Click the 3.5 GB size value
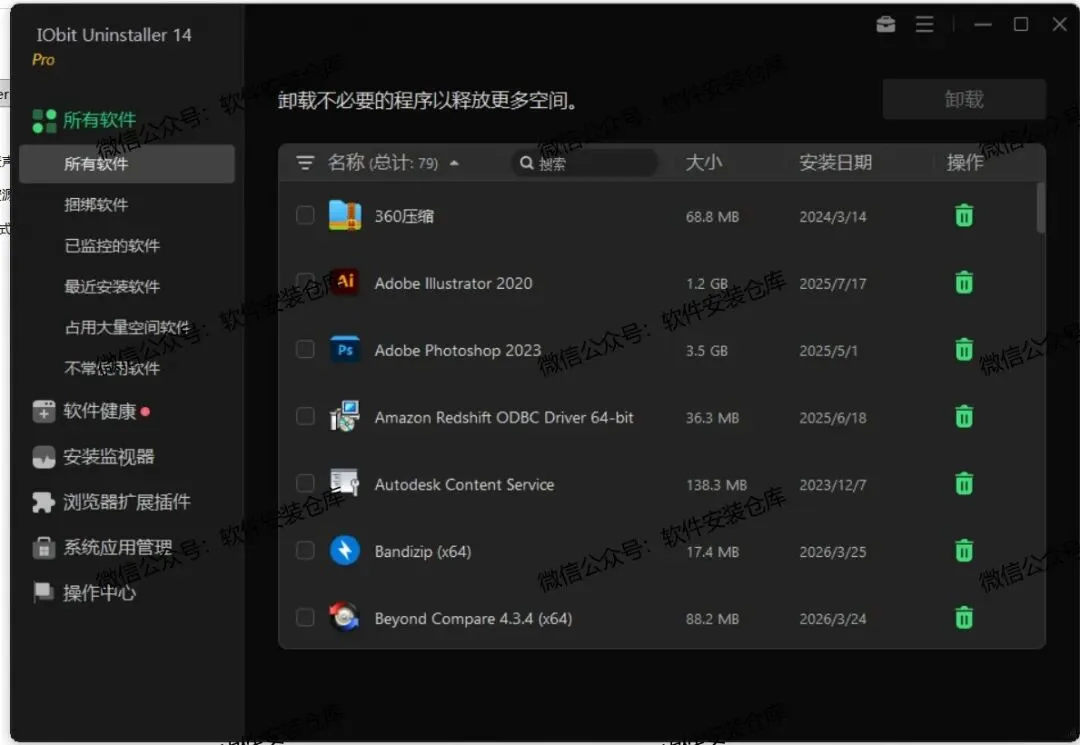 (x=707, y=350)
